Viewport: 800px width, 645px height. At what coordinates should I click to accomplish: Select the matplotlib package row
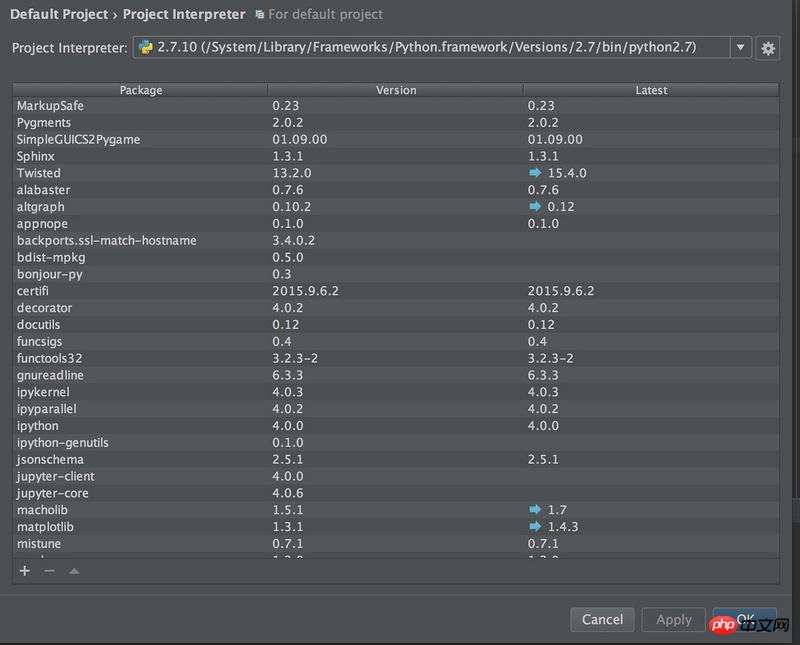click(x=396, y=527)
